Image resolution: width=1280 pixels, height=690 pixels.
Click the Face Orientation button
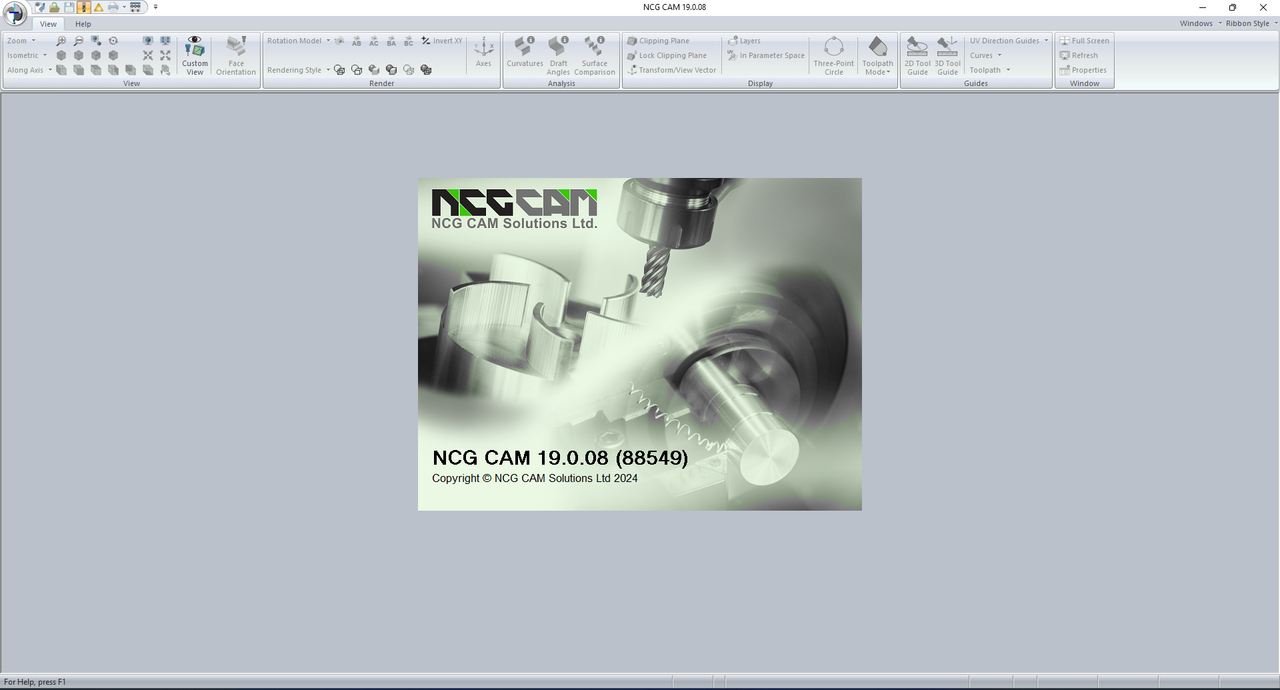[x=236, y=55]
